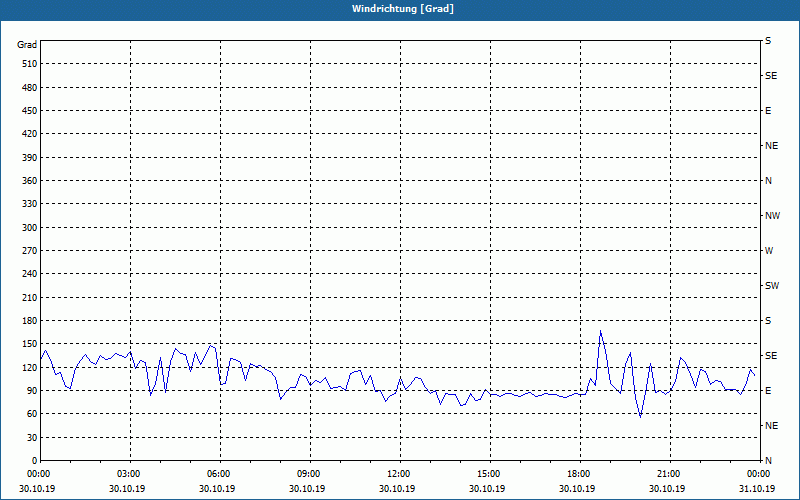Select the 510 value on the degree axis
The height and width of the screenshot is (500, 800).
29,64
